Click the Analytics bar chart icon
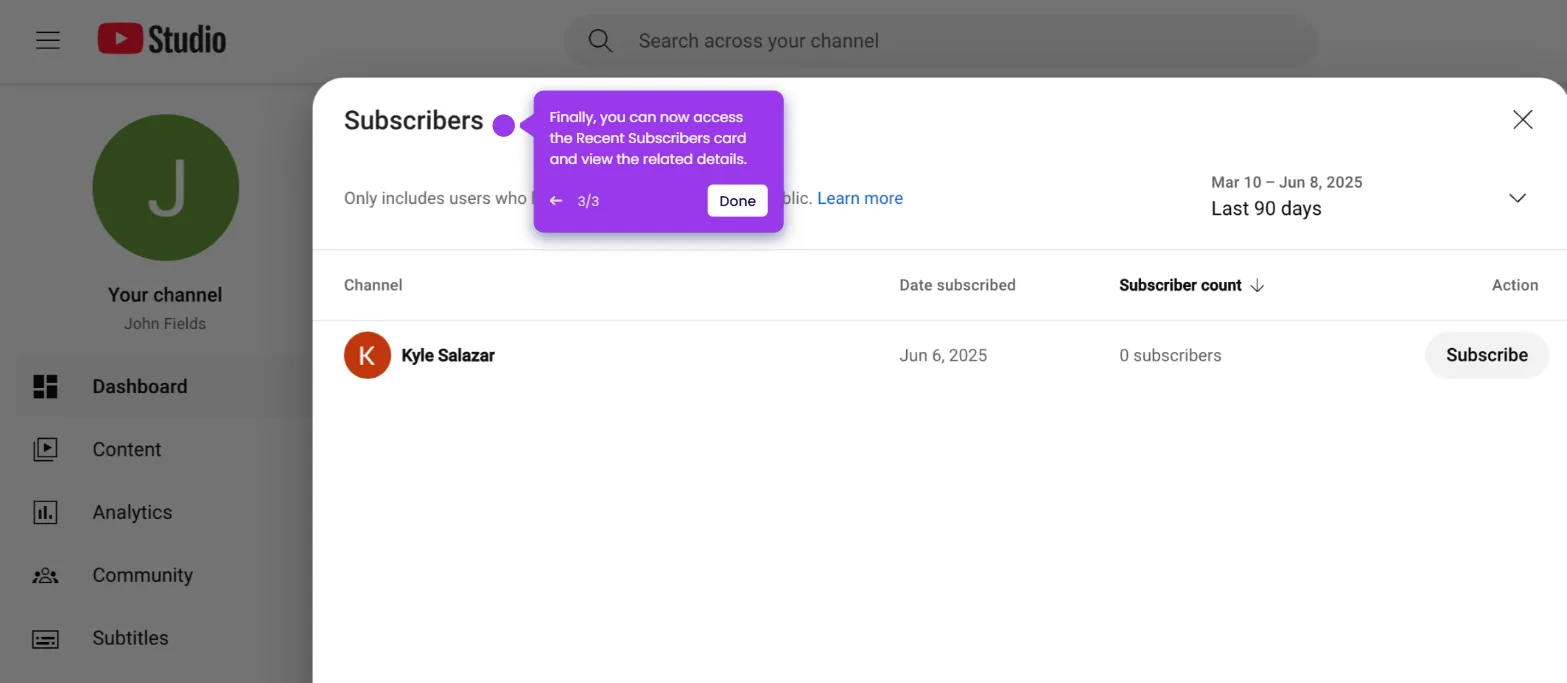 46,513
